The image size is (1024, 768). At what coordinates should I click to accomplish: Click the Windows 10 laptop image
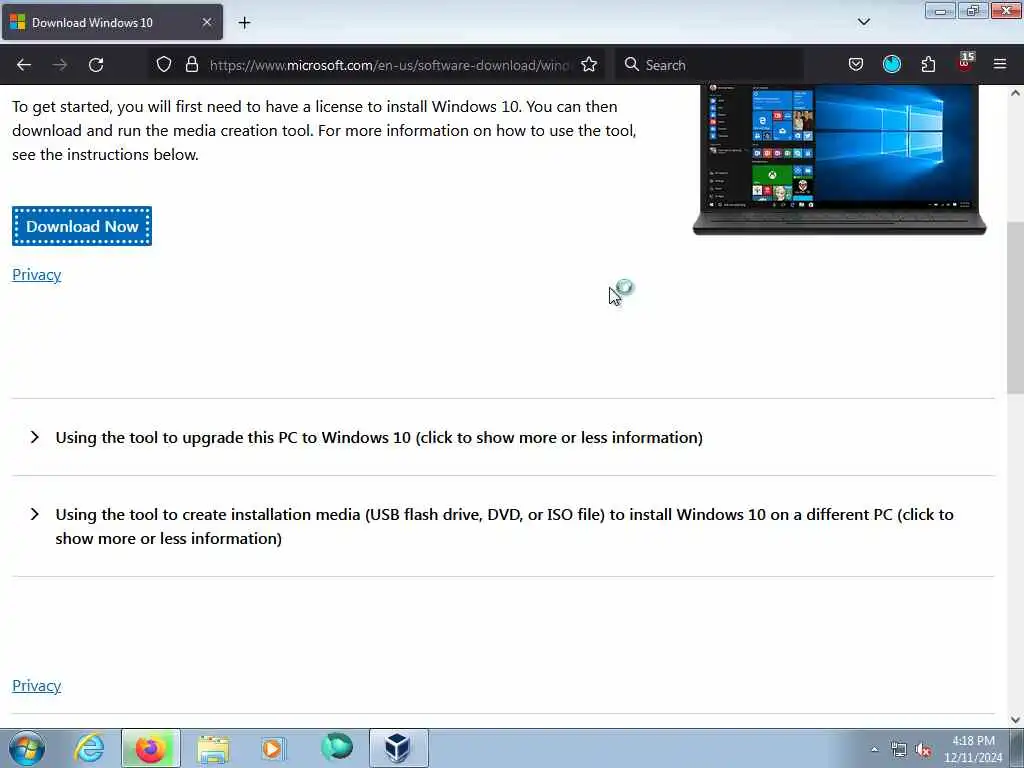point(839,160)
